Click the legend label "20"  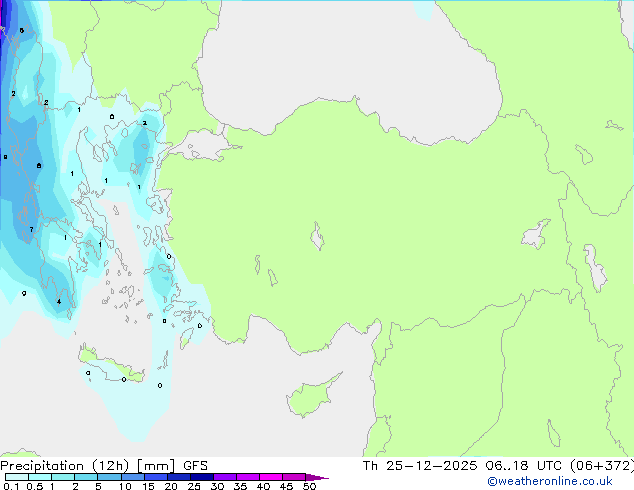pos(171,486)
